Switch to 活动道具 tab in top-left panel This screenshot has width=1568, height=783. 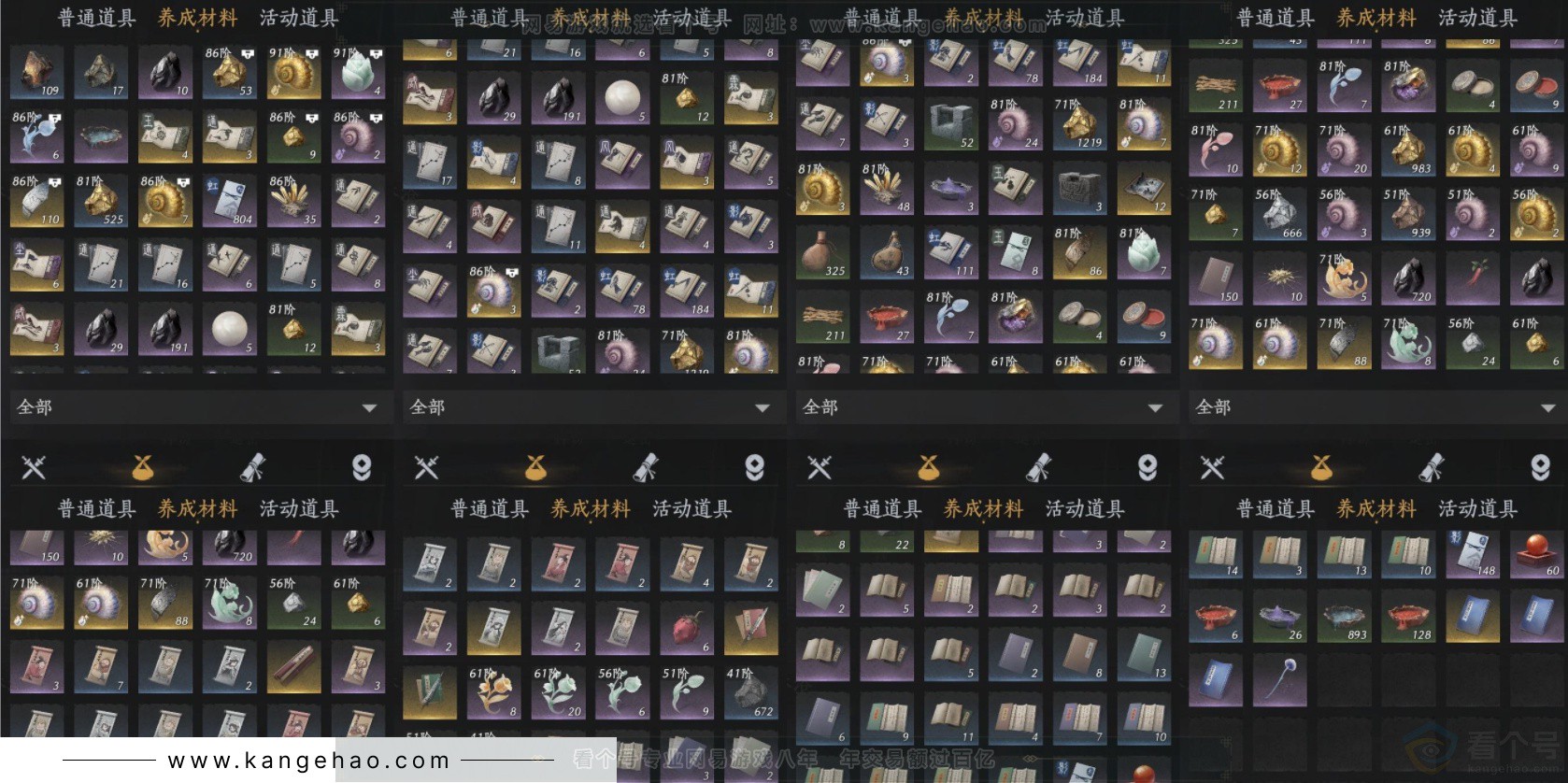pos(299,17)
